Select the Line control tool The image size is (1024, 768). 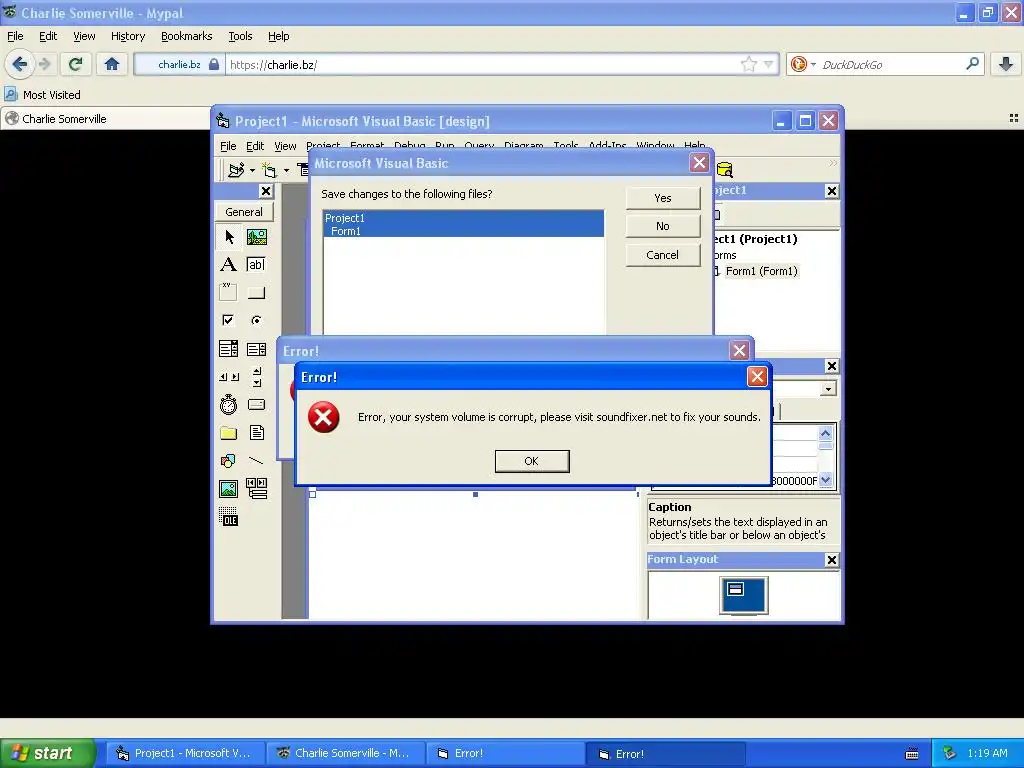click(257, 460)
